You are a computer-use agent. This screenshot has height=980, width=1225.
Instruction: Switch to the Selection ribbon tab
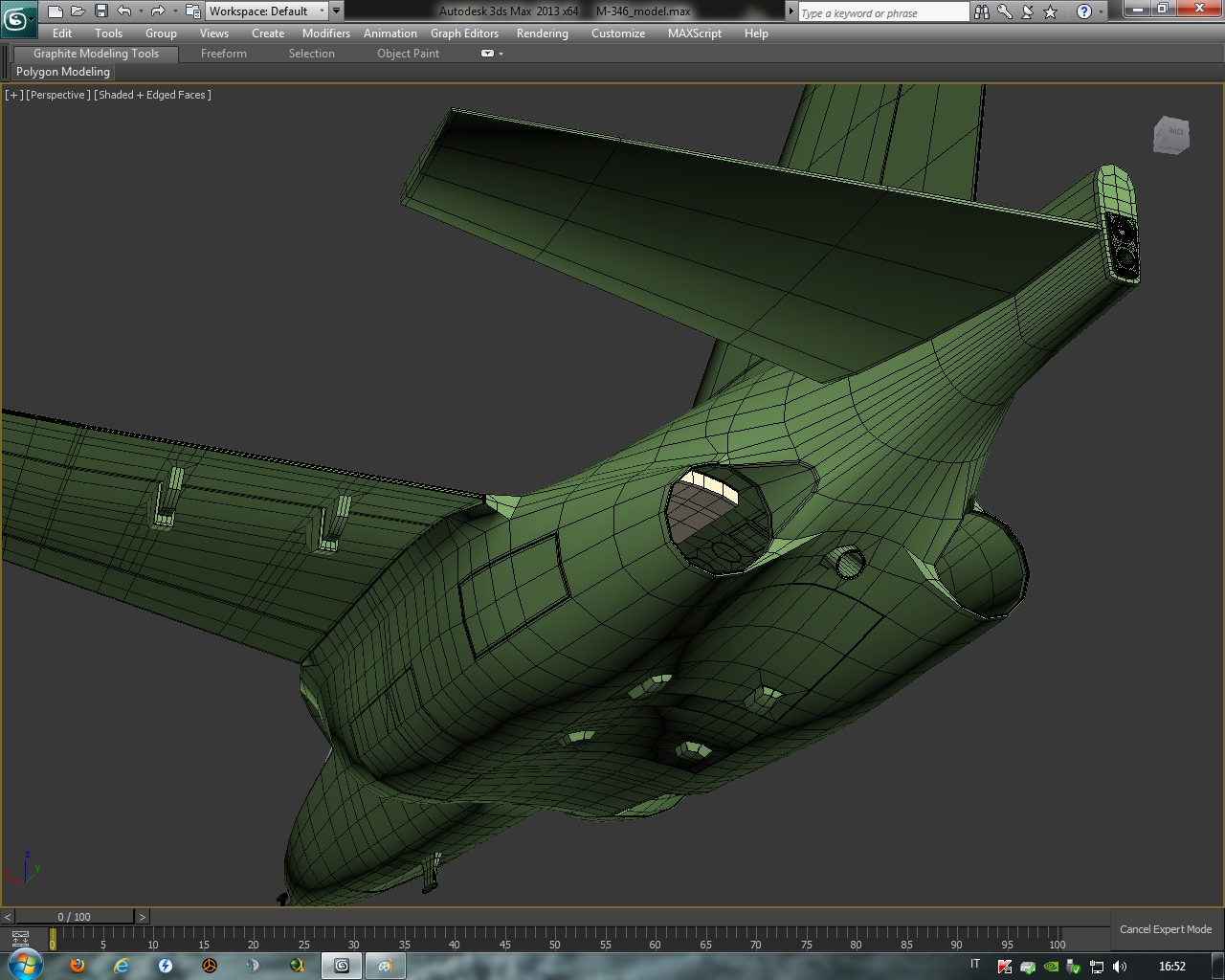tap(312, 54)
